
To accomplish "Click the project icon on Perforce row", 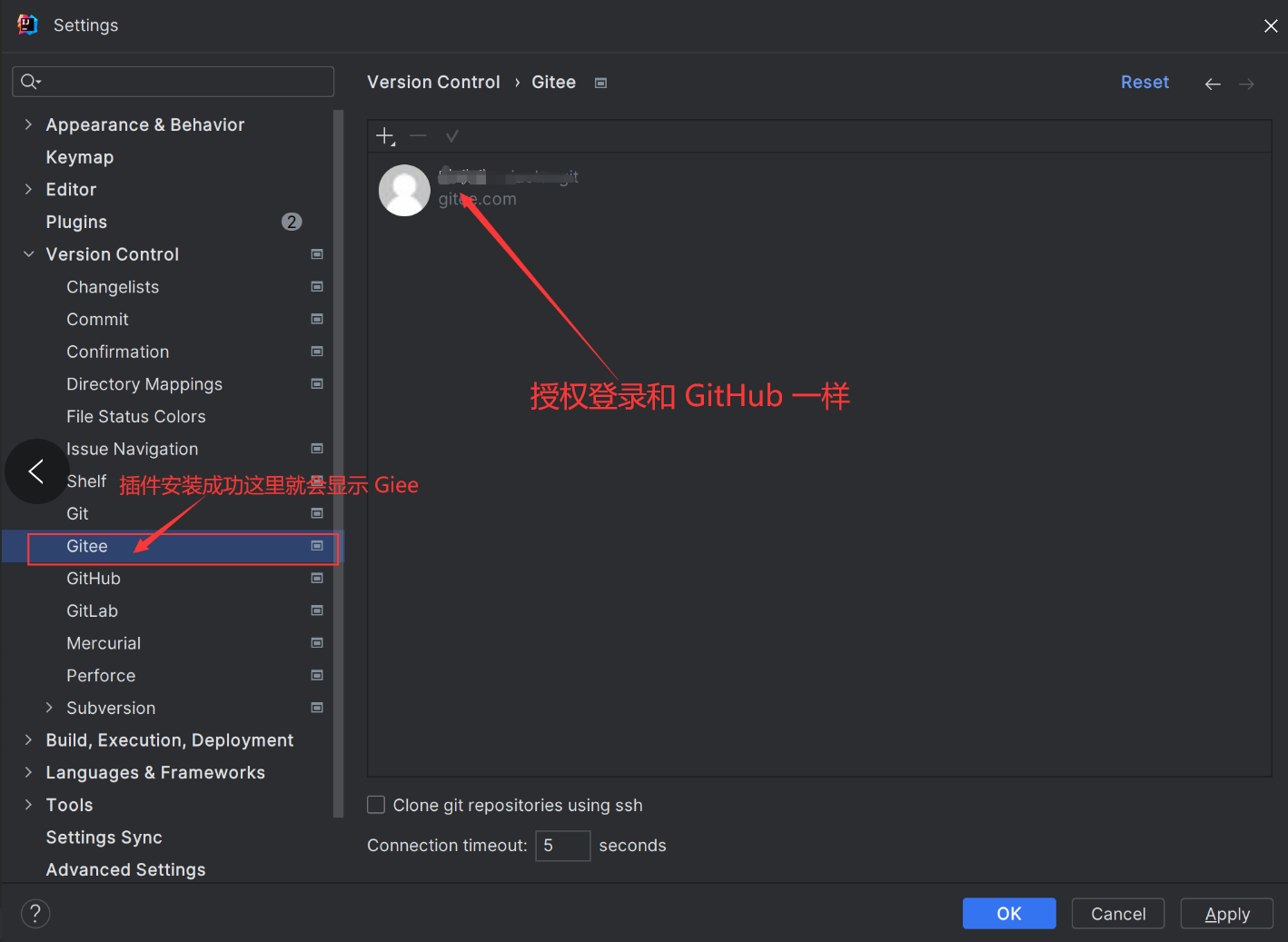I will tap(317, 676).
